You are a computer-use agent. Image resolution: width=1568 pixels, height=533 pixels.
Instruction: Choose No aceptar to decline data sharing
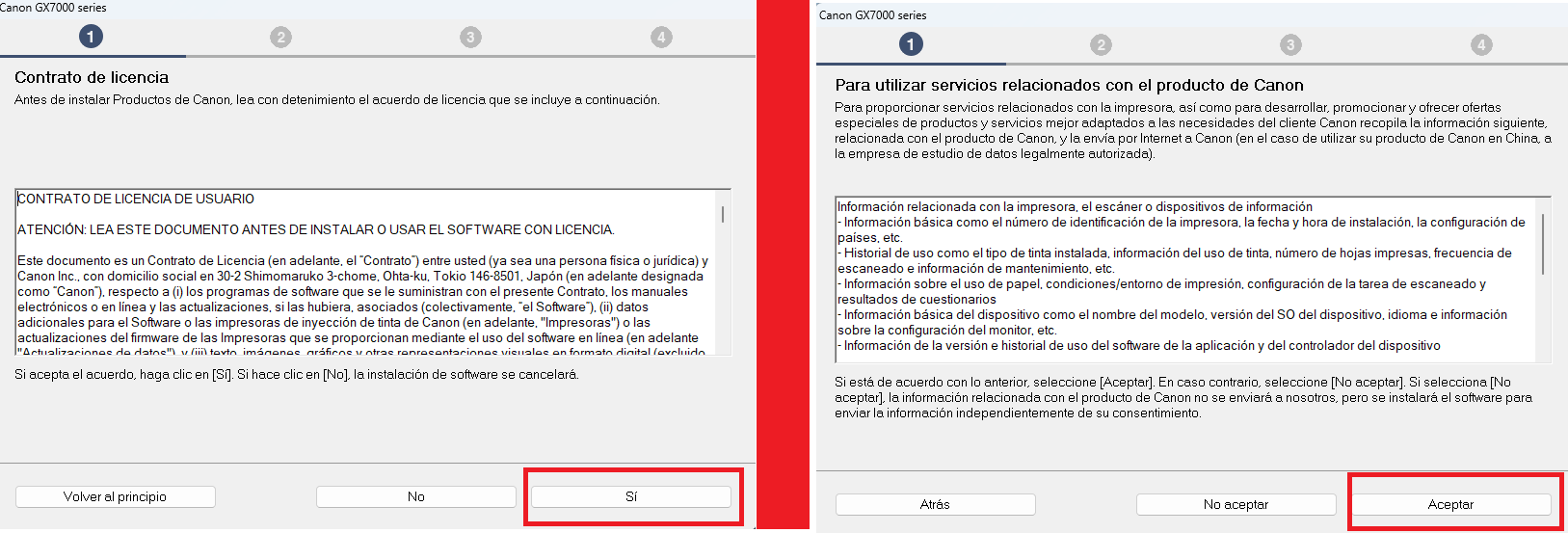pos(1236,504)
